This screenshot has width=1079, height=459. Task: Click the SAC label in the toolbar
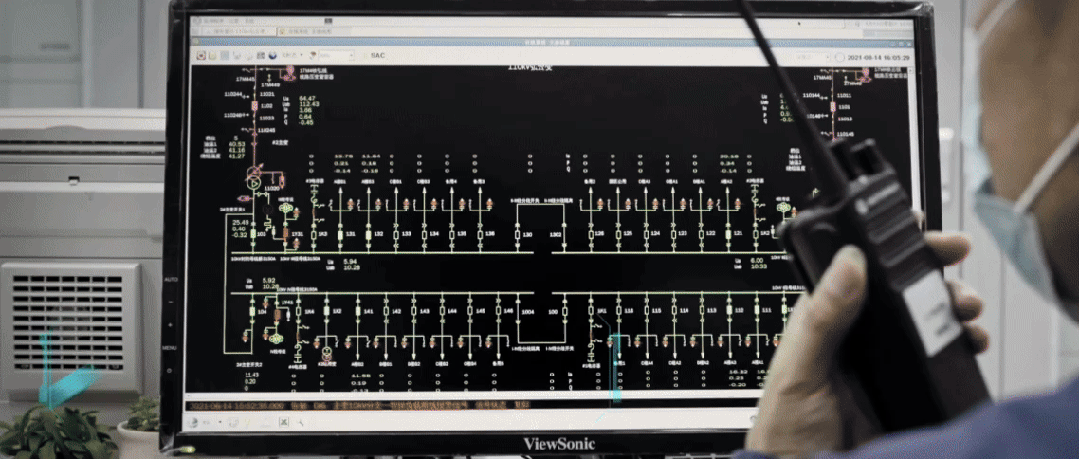[378, 55]
